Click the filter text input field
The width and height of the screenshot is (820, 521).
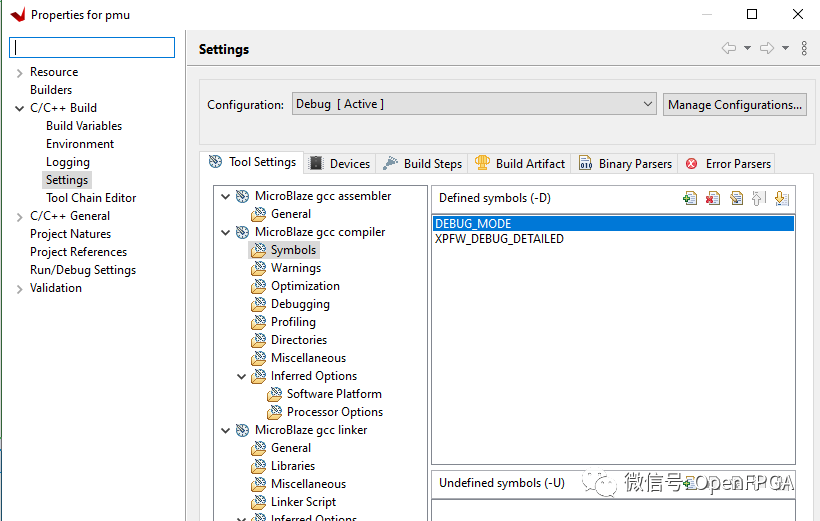pos(92,47)
